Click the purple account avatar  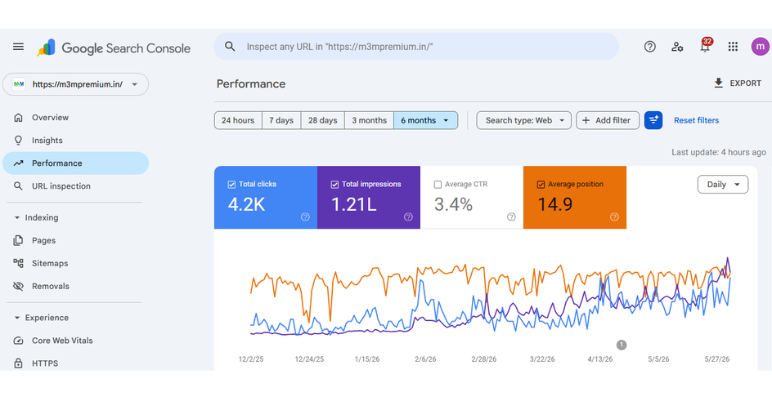tap(760, 47)
